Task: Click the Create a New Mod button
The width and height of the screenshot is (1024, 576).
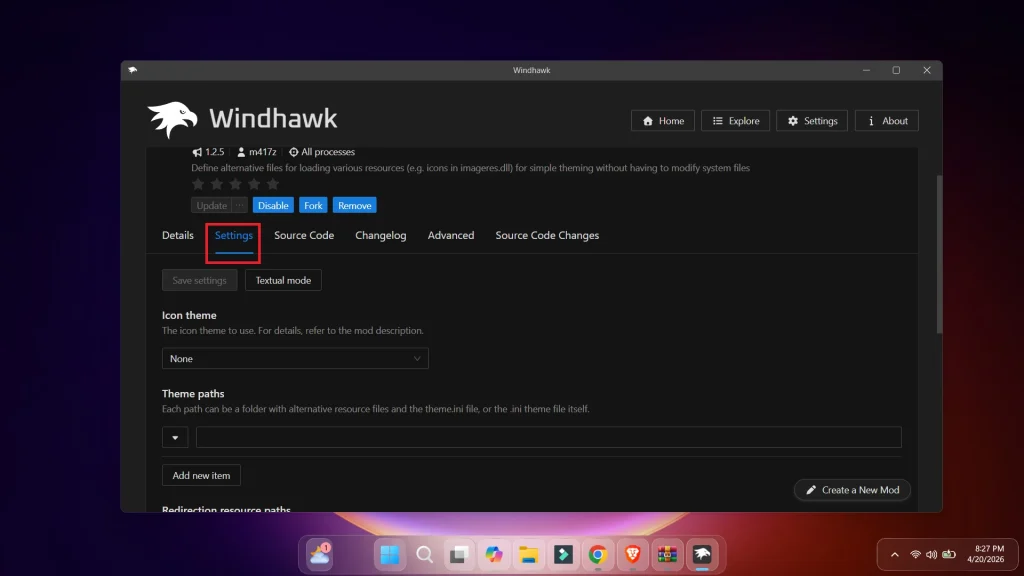Action: pos(852,490)
